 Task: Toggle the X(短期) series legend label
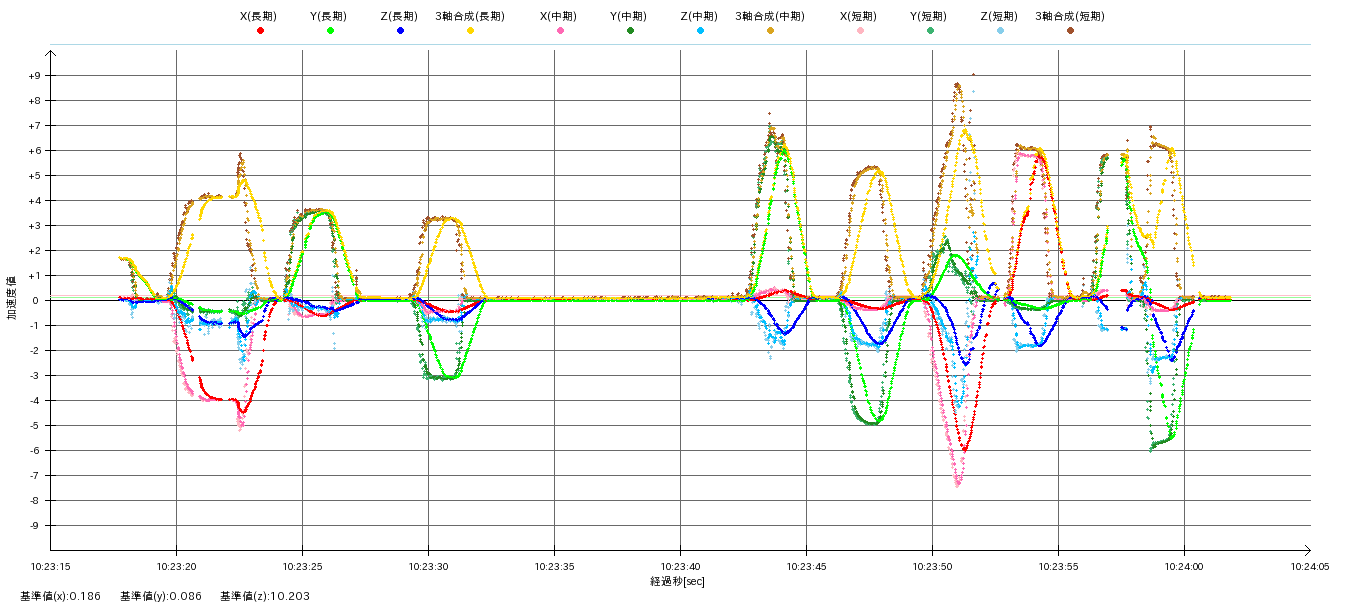(x=858, y=16)
